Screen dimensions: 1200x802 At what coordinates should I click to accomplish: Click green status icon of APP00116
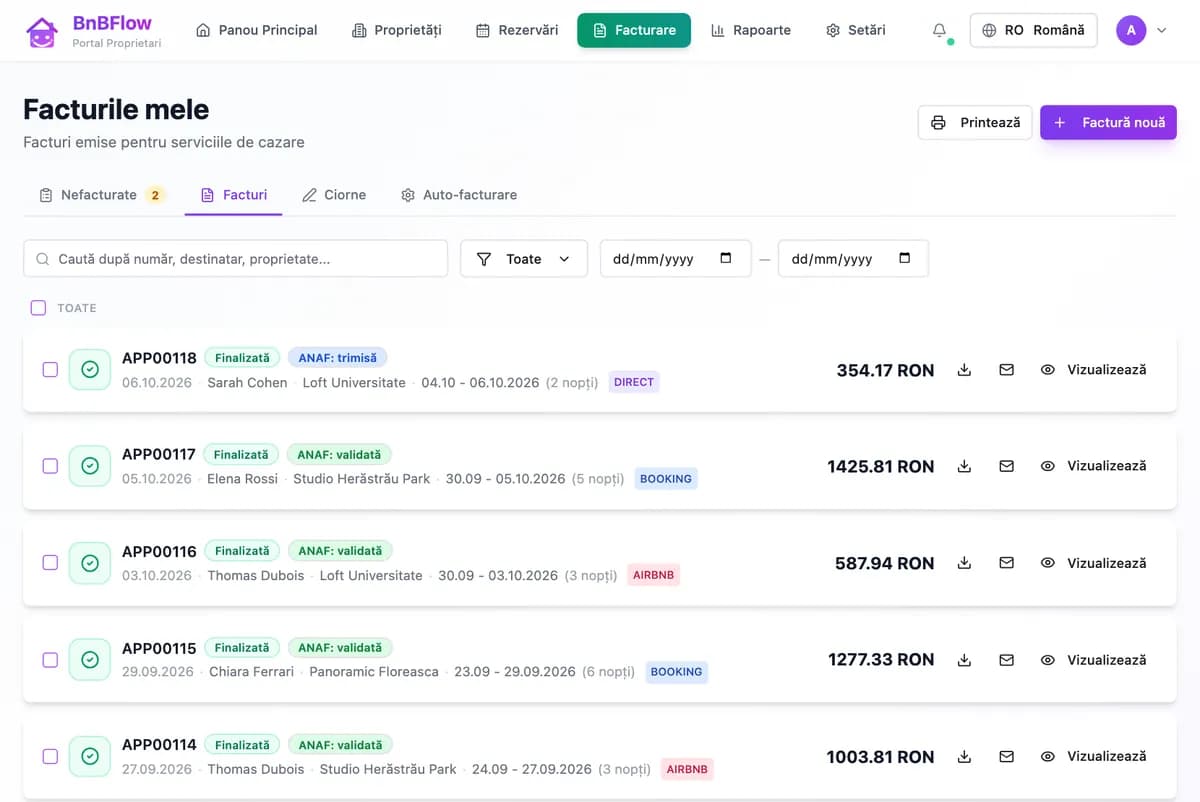(90, 563)
